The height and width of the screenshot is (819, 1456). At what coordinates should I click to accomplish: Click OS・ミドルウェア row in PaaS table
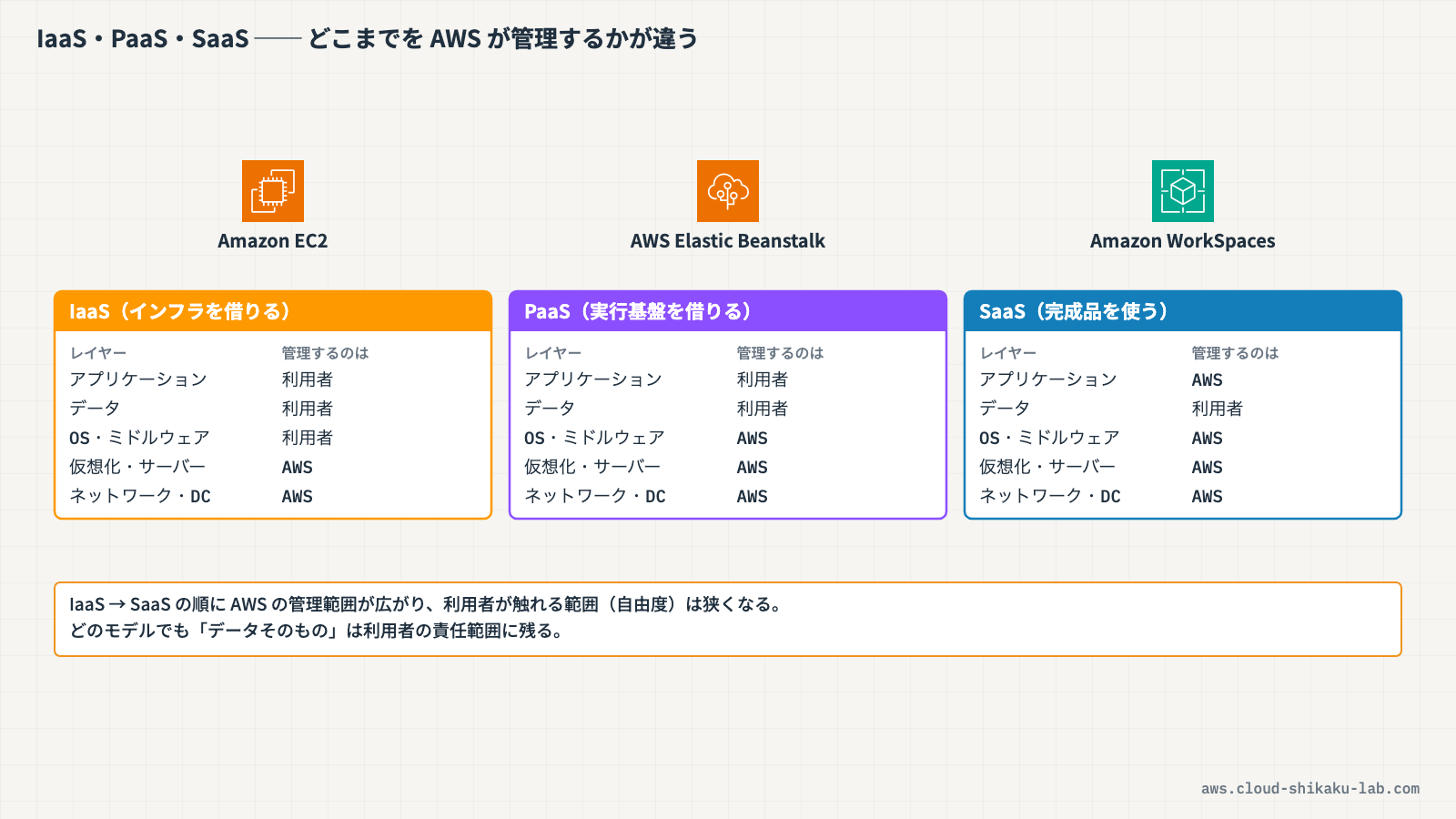728,438
